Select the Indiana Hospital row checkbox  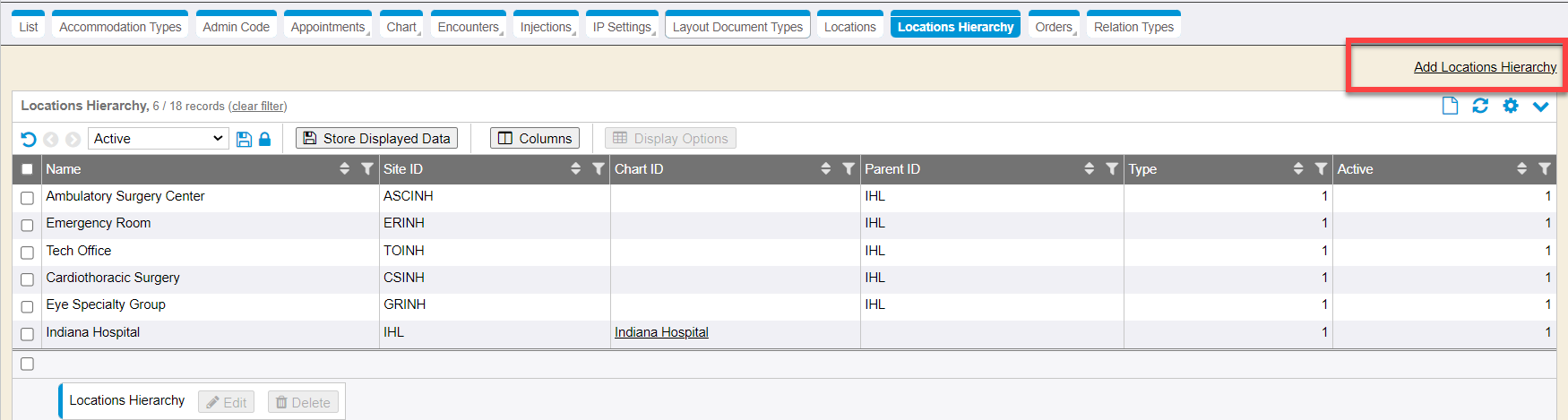click(27, 334)
